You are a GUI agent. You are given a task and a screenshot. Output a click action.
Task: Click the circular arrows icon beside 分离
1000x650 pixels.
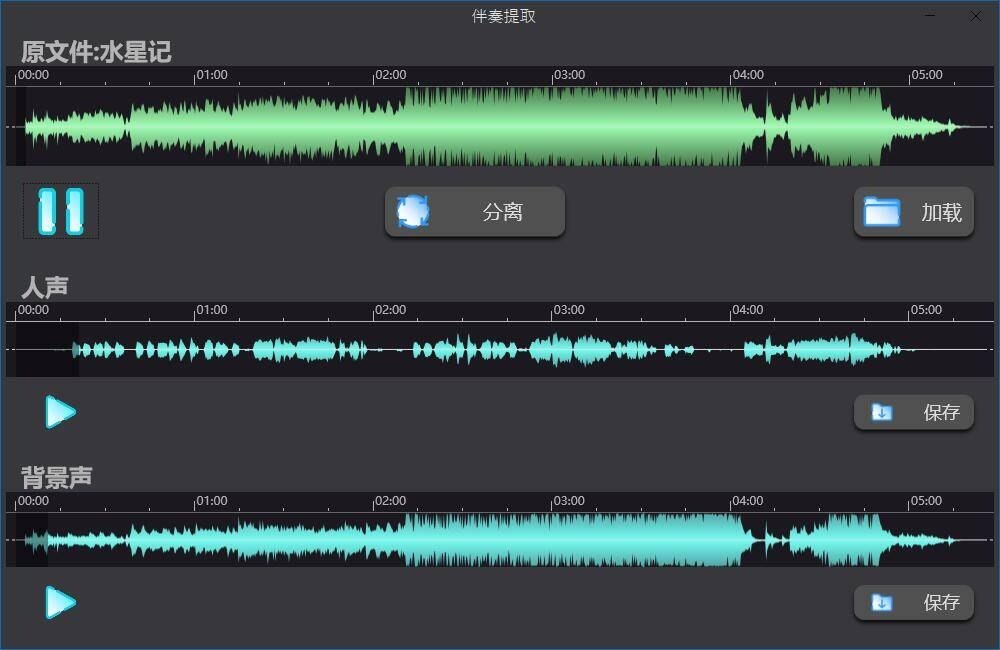tap(413, 212)
